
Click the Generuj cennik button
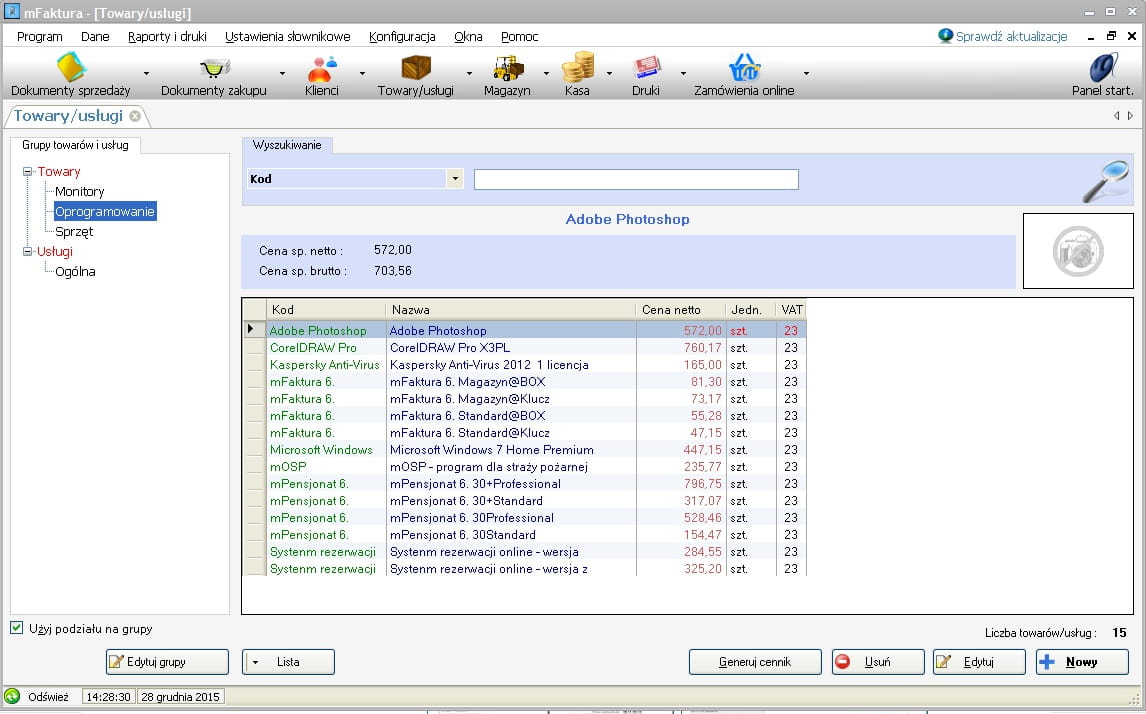tap(755, 662)
